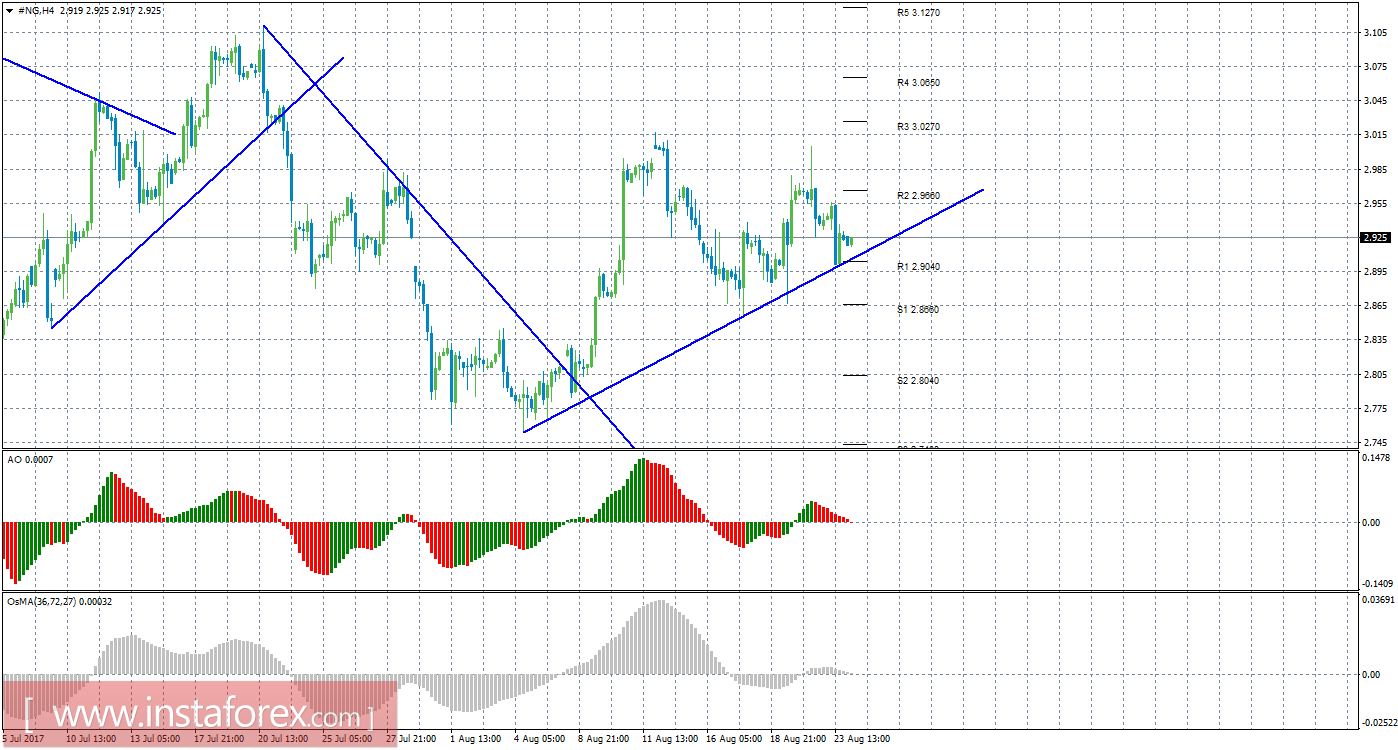
Task: Click the 27 Jul 21:00 time label
Action: click(x=410, y=739)
